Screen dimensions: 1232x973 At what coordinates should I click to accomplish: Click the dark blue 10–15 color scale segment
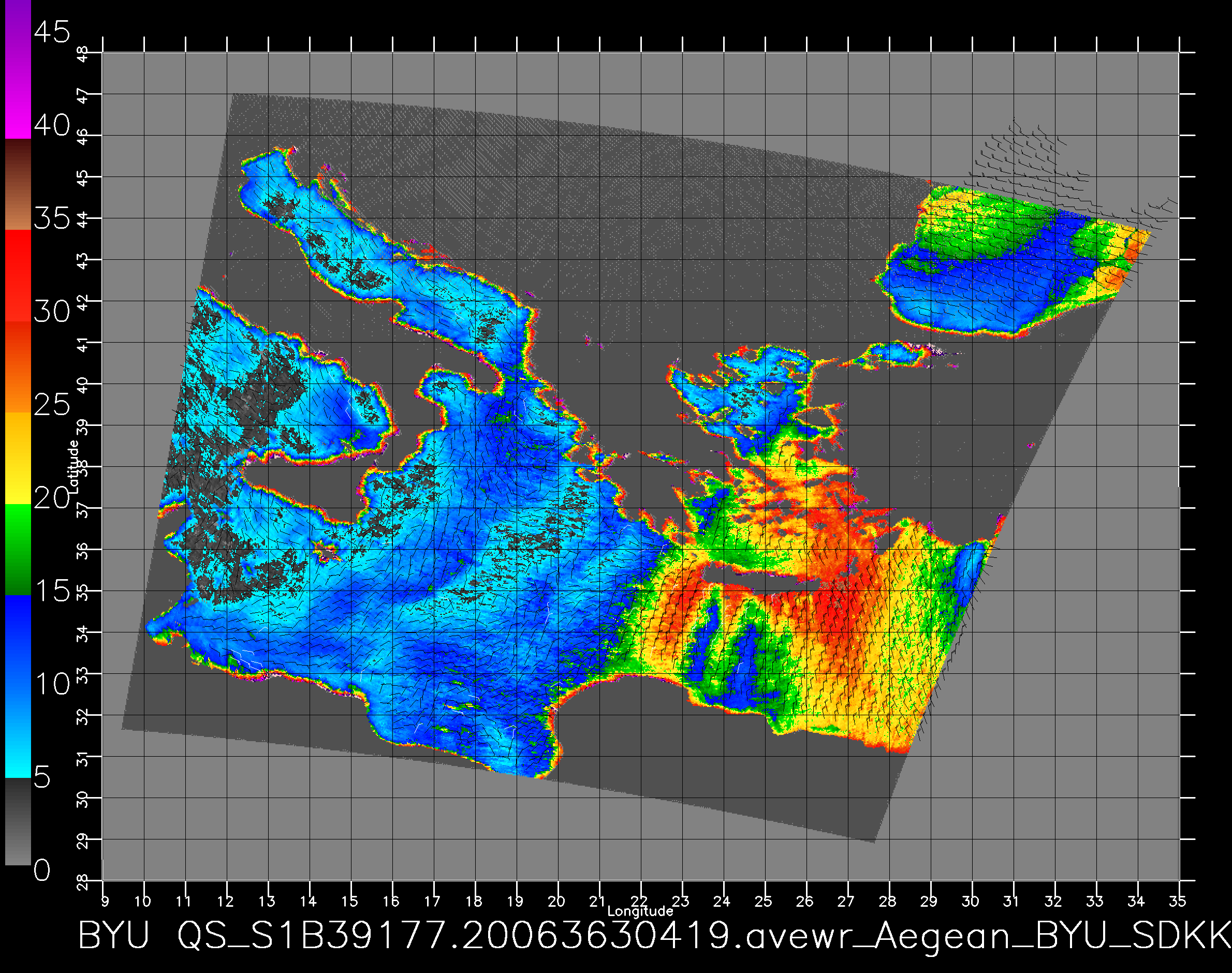click(18, 641)
